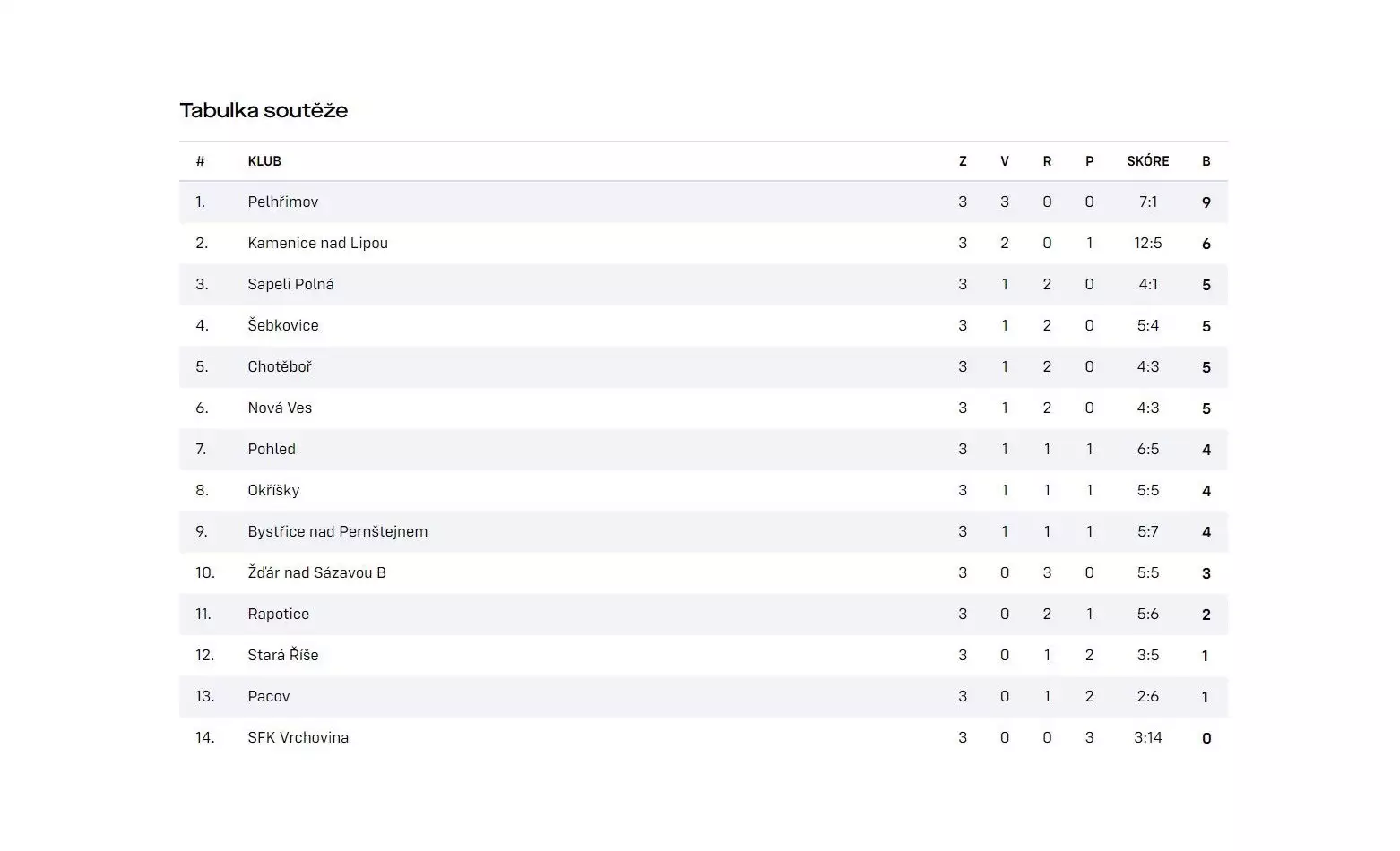Open SFK Vrchovina club link
The image size is (1400, 851).
[298, 737]
